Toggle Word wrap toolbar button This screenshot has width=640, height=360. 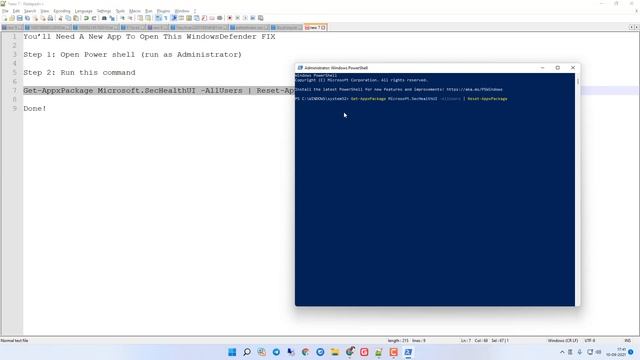pyautogui.click(x=158, y=18)
